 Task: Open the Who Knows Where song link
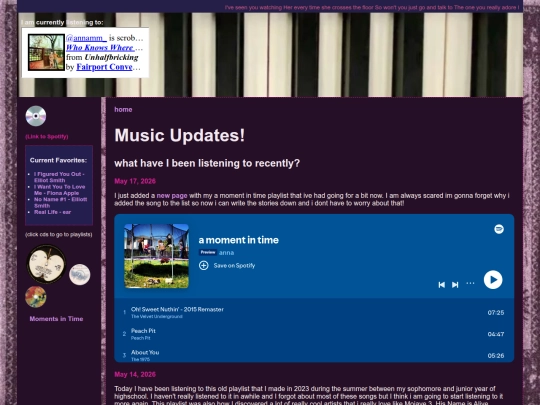(100, 48)
